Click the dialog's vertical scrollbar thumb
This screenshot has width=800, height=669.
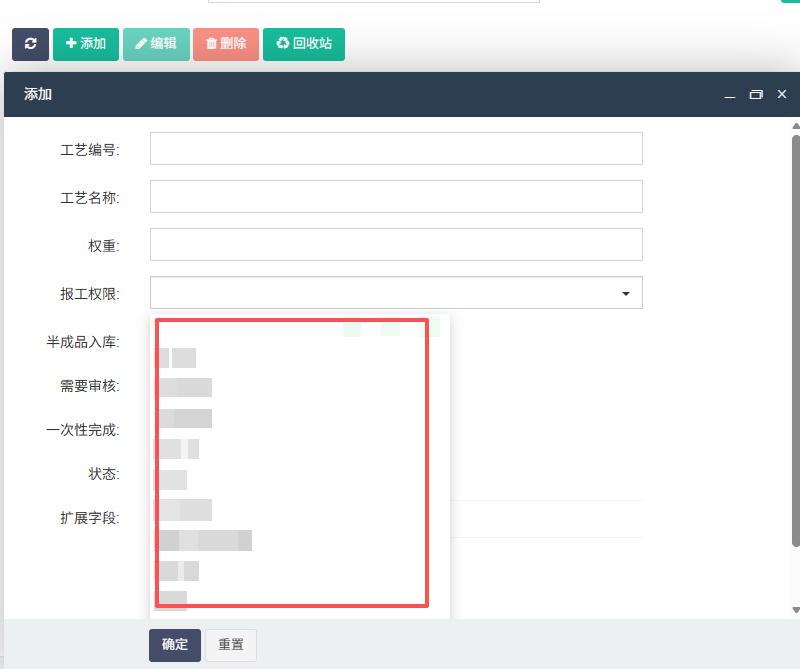(x=796, y=341)
